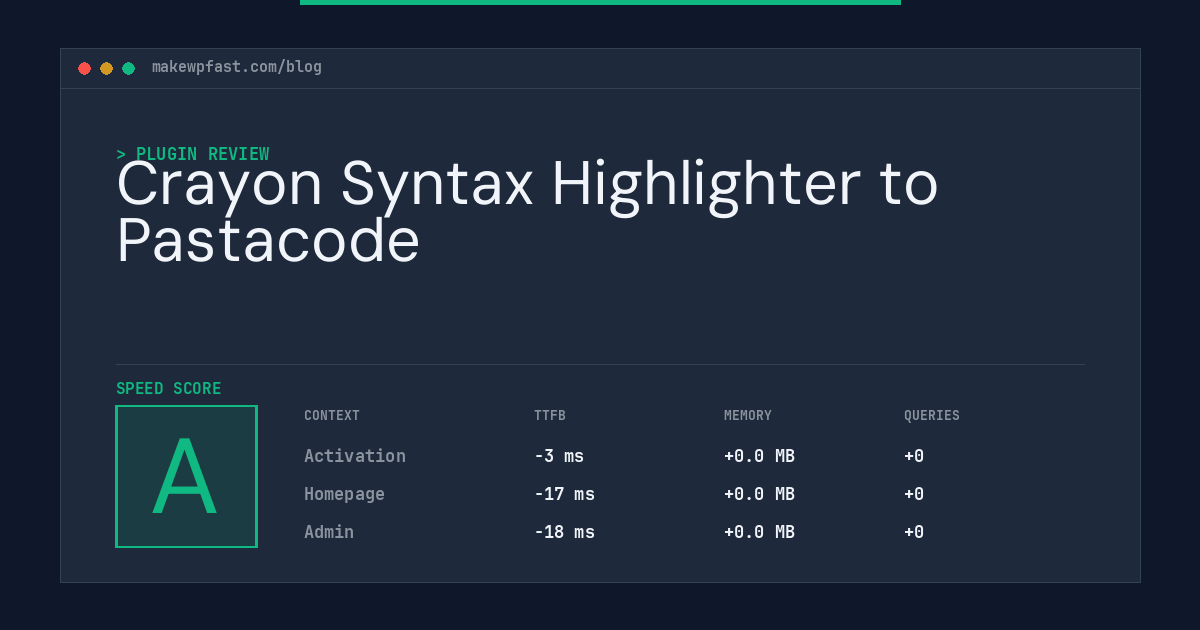Screen dimensions: 1200x630
Task: Click the makewpfast.com/blog address text
Action: [237, 67]
